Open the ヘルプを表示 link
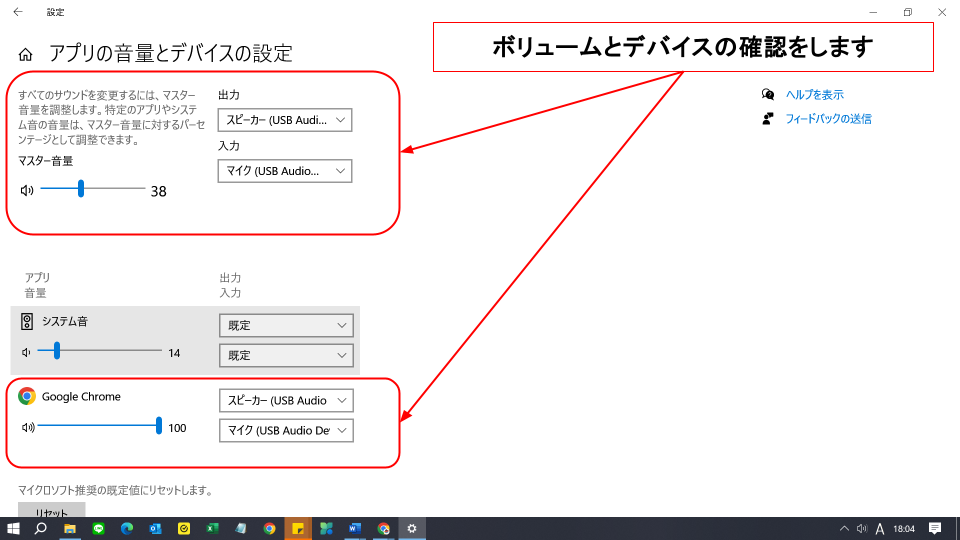Viewport: 960px width, 540px height. [814, 95]
